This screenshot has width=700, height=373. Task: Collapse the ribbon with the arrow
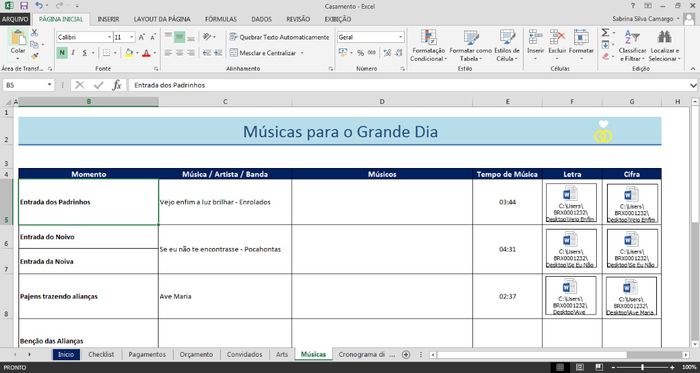[x=693, y=68]
